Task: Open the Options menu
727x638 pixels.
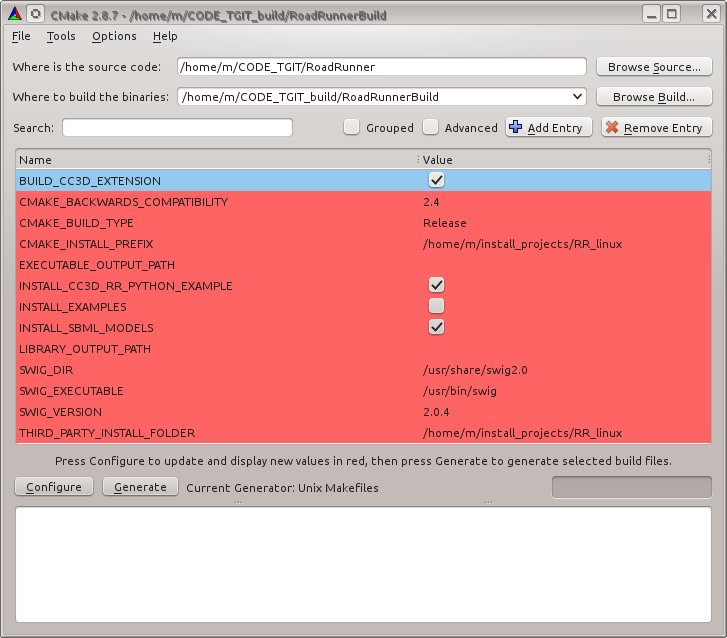Action: (114, 36)
